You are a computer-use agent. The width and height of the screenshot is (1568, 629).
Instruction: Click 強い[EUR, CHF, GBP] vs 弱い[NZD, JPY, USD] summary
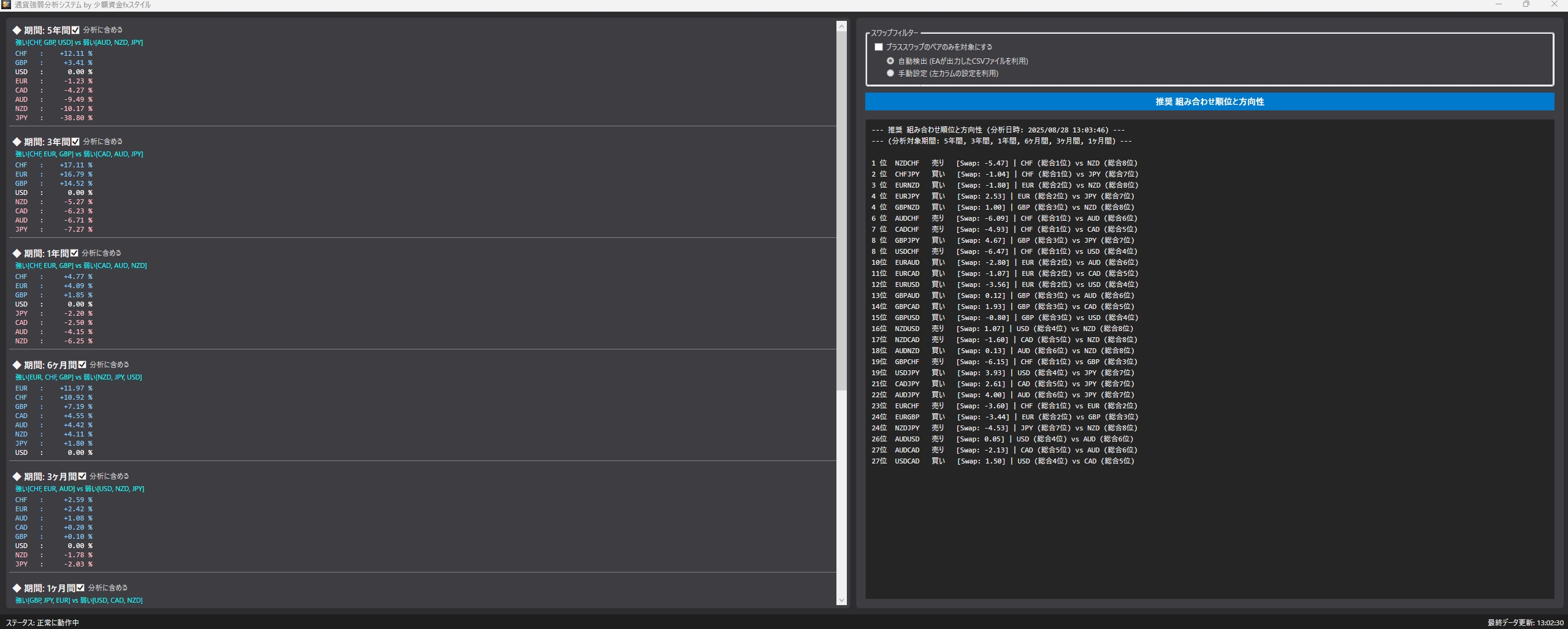coord(78,377)
